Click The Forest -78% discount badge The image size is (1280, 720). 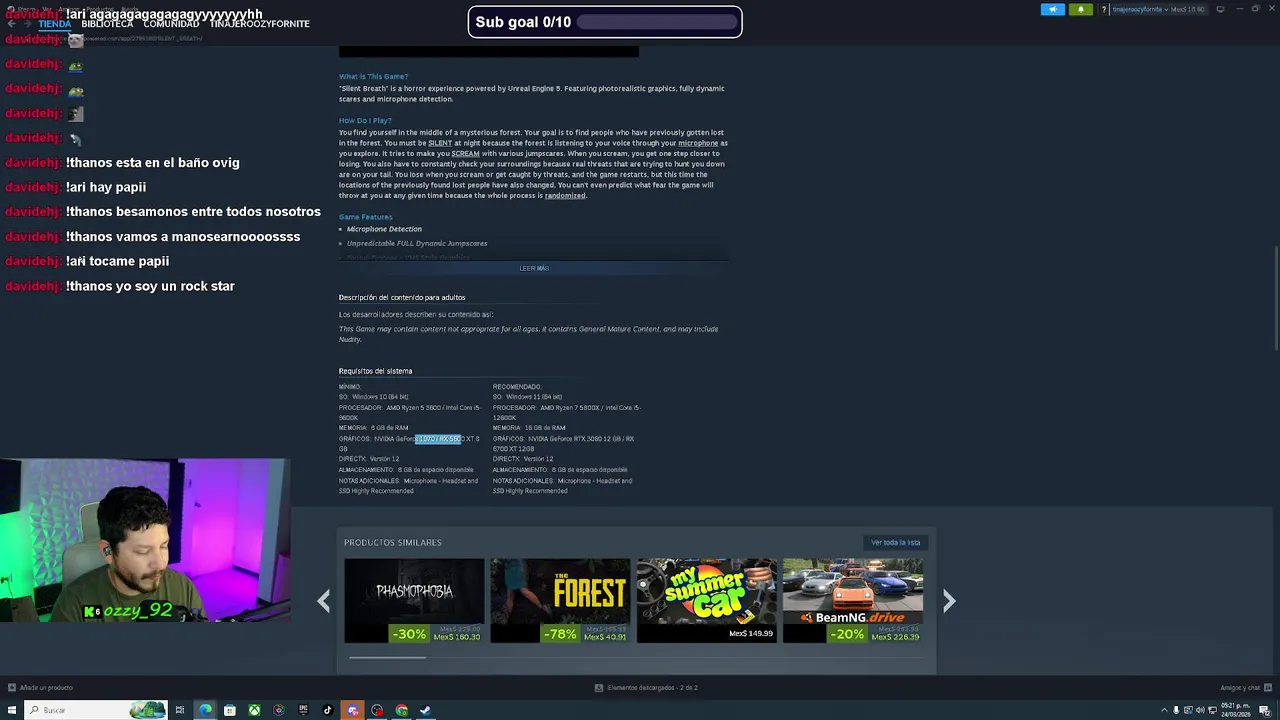coord(560,634)
